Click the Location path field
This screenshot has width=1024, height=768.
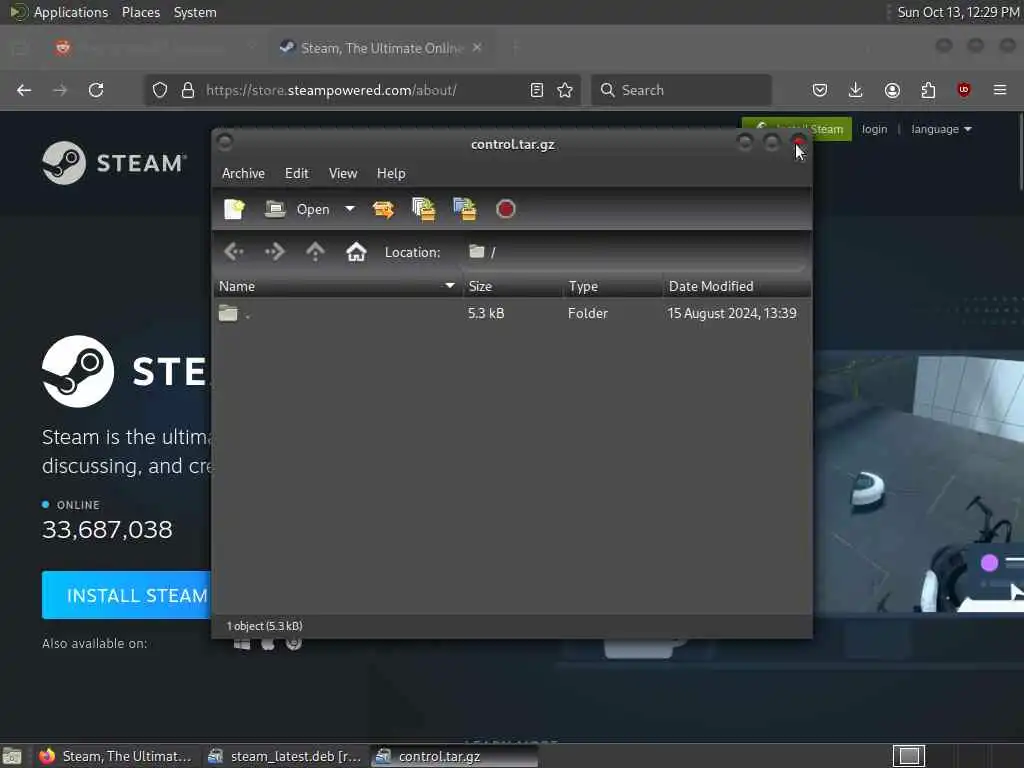coord(633,252)
